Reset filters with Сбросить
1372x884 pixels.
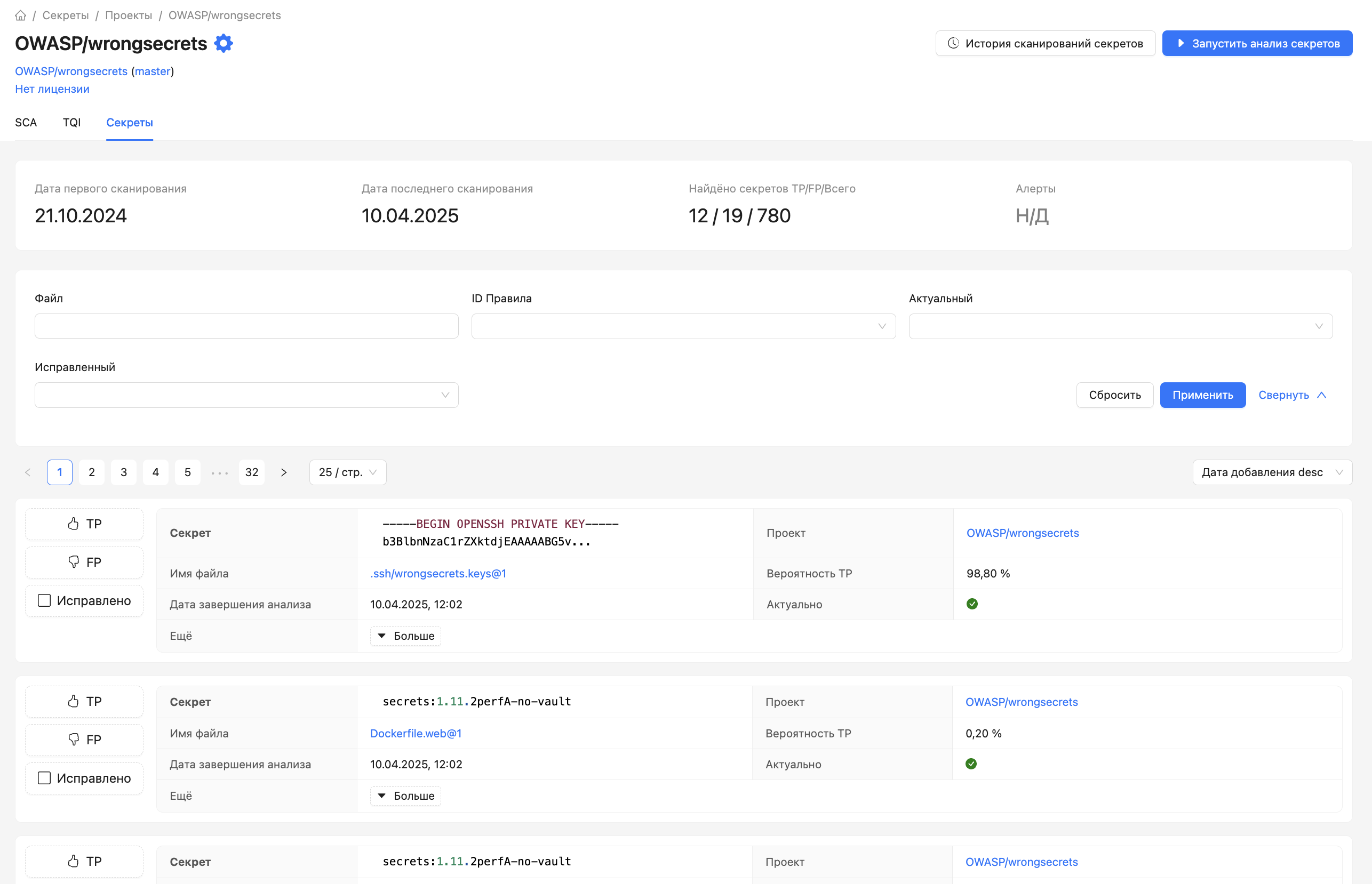(x=1115, y=395)
